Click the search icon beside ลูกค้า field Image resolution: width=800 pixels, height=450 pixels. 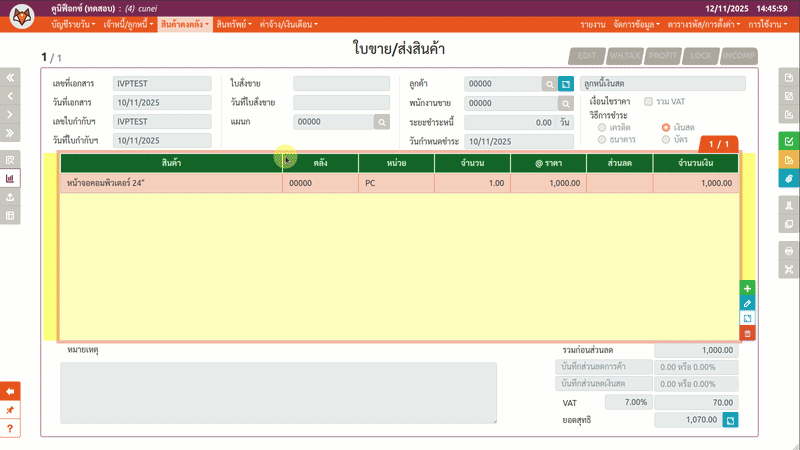click(x=549, y=84)
